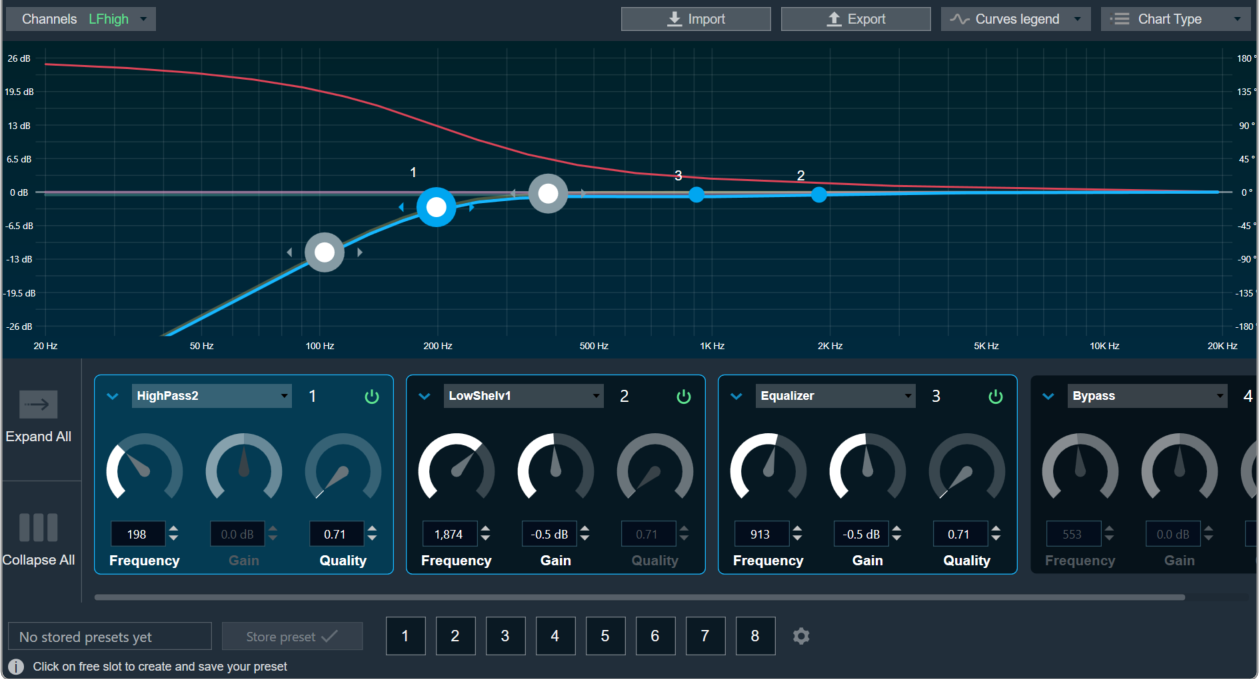Open the Chart Type dropdown
Viewport: 1259px width, 679px height.
point(1176,19)
